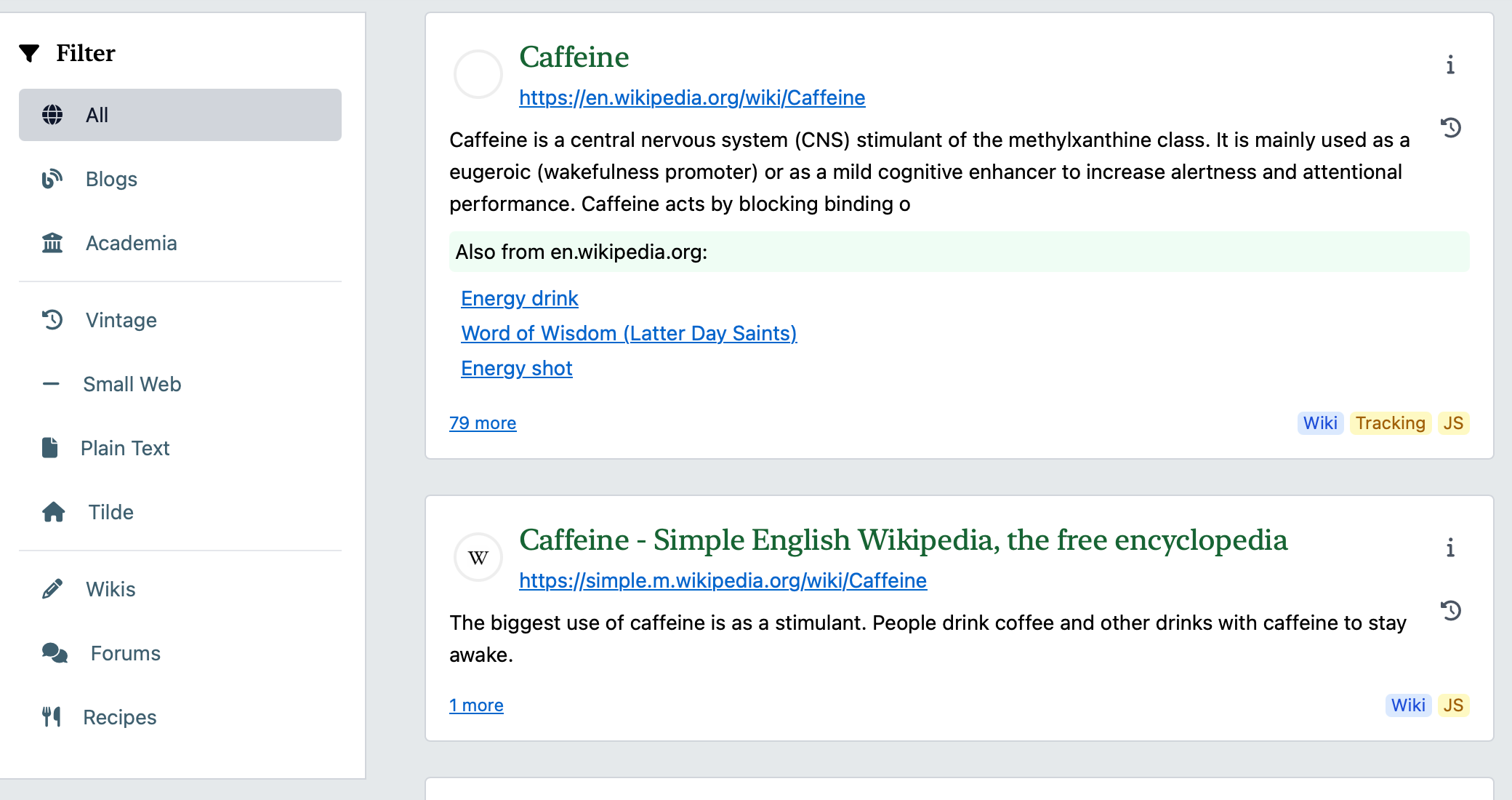The width and height of the screenshot is (1512, 800).
Task: Open the Energy drink link
Action: [x=520, y=298]
